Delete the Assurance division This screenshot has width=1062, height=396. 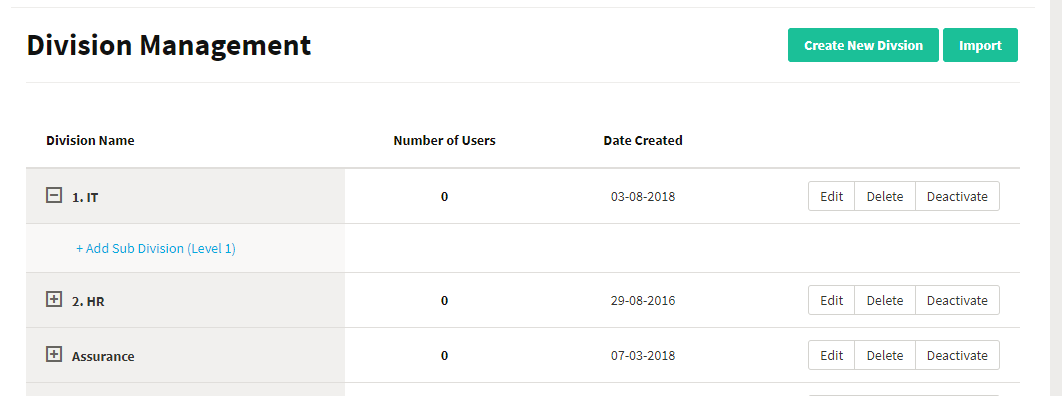click(885, 355)
